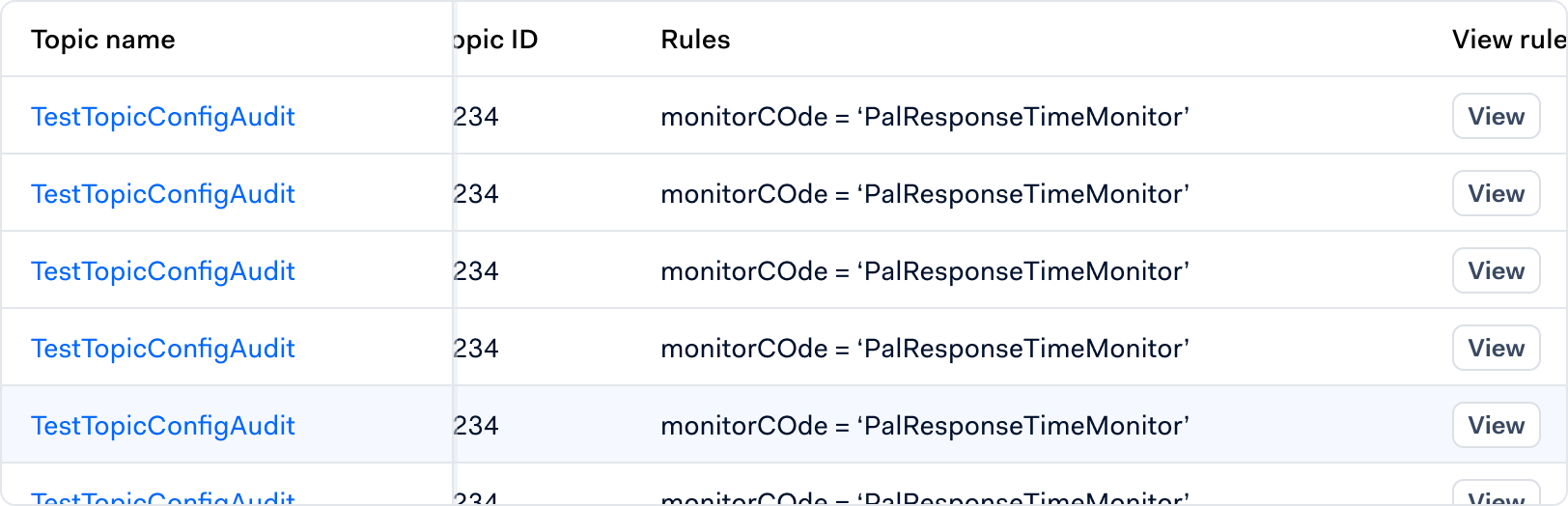Select the monitorCOde rule text in highlighted fifth row
1568x506 pixels.
[925, 426]
